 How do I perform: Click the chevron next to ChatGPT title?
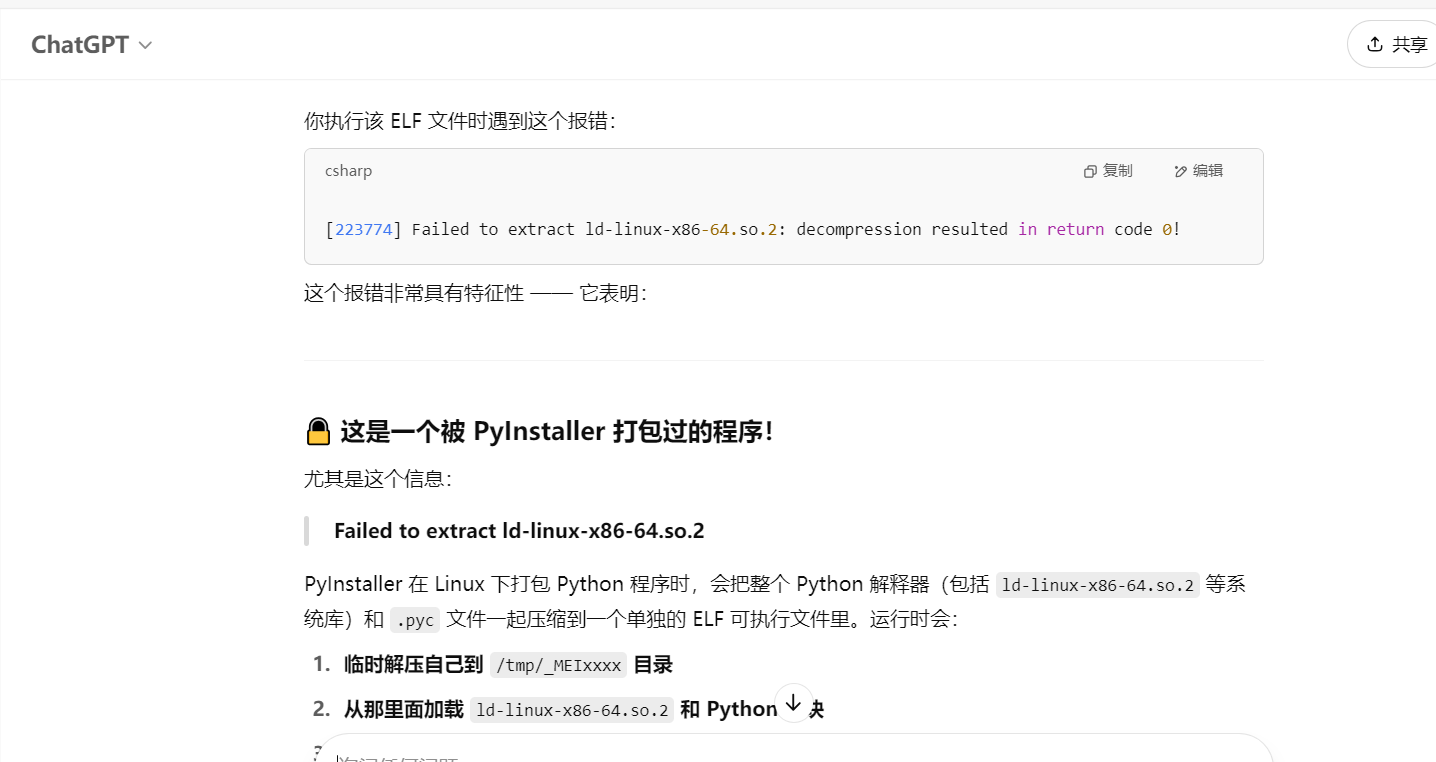[x=146, y=45]
